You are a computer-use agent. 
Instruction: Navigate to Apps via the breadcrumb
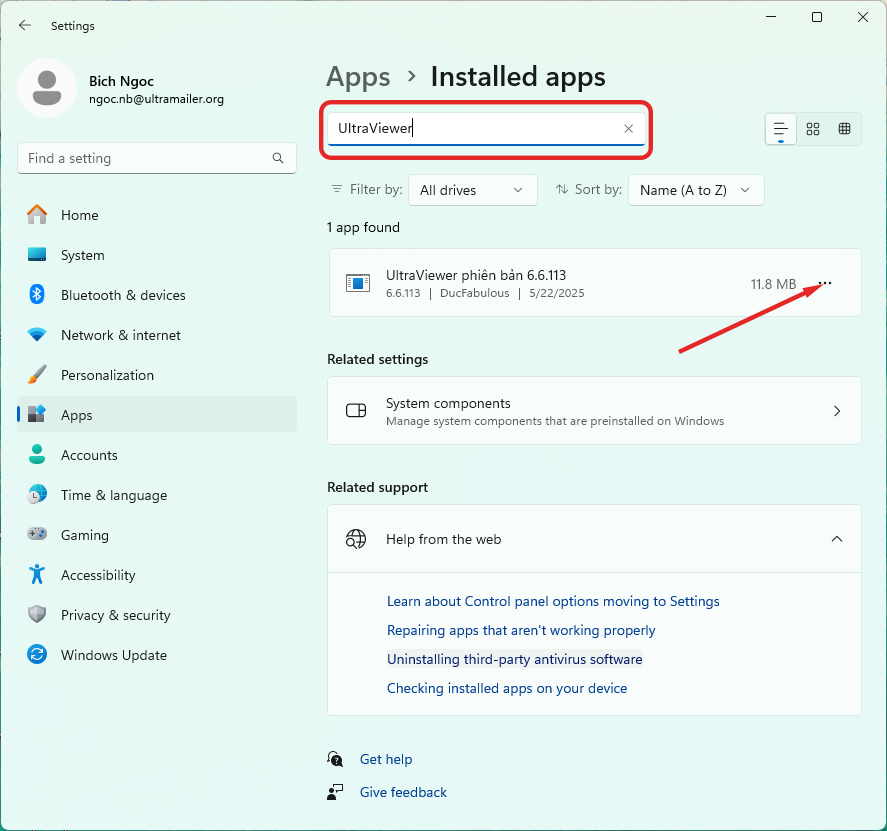point(358,77)
